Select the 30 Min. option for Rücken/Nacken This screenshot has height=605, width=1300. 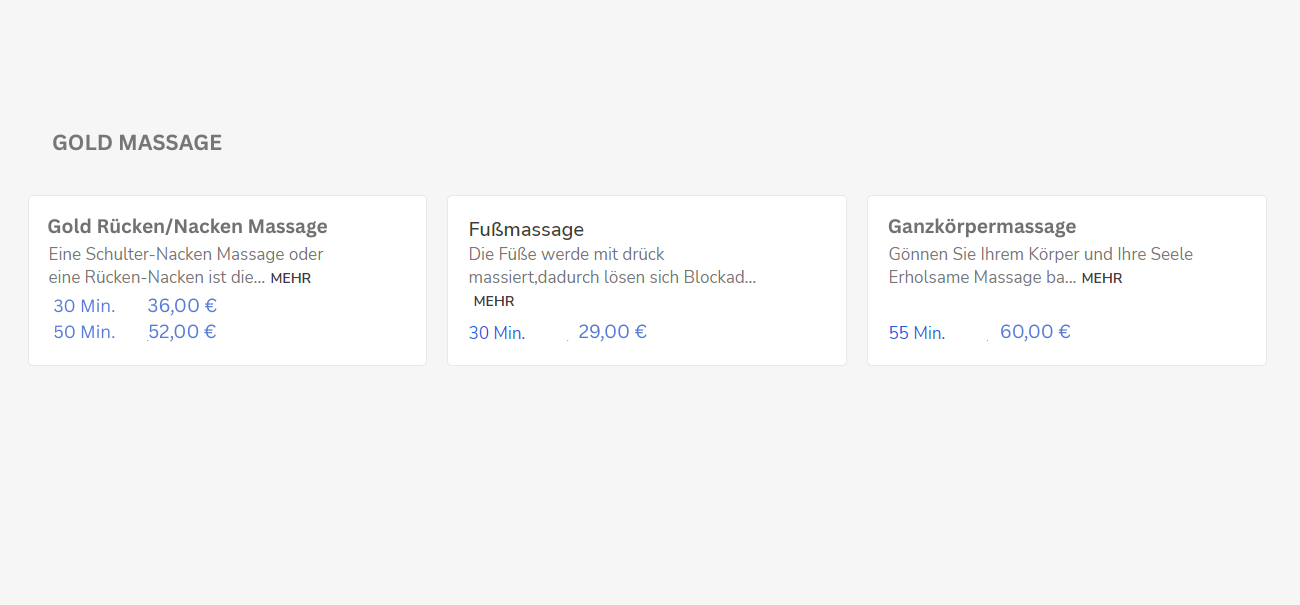84,306
